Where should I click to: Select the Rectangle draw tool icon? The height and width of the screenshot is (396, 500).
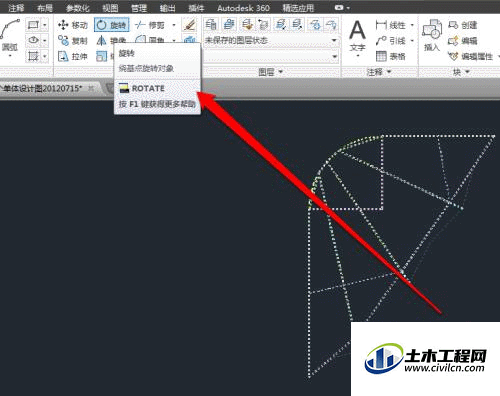pos(33,25)
